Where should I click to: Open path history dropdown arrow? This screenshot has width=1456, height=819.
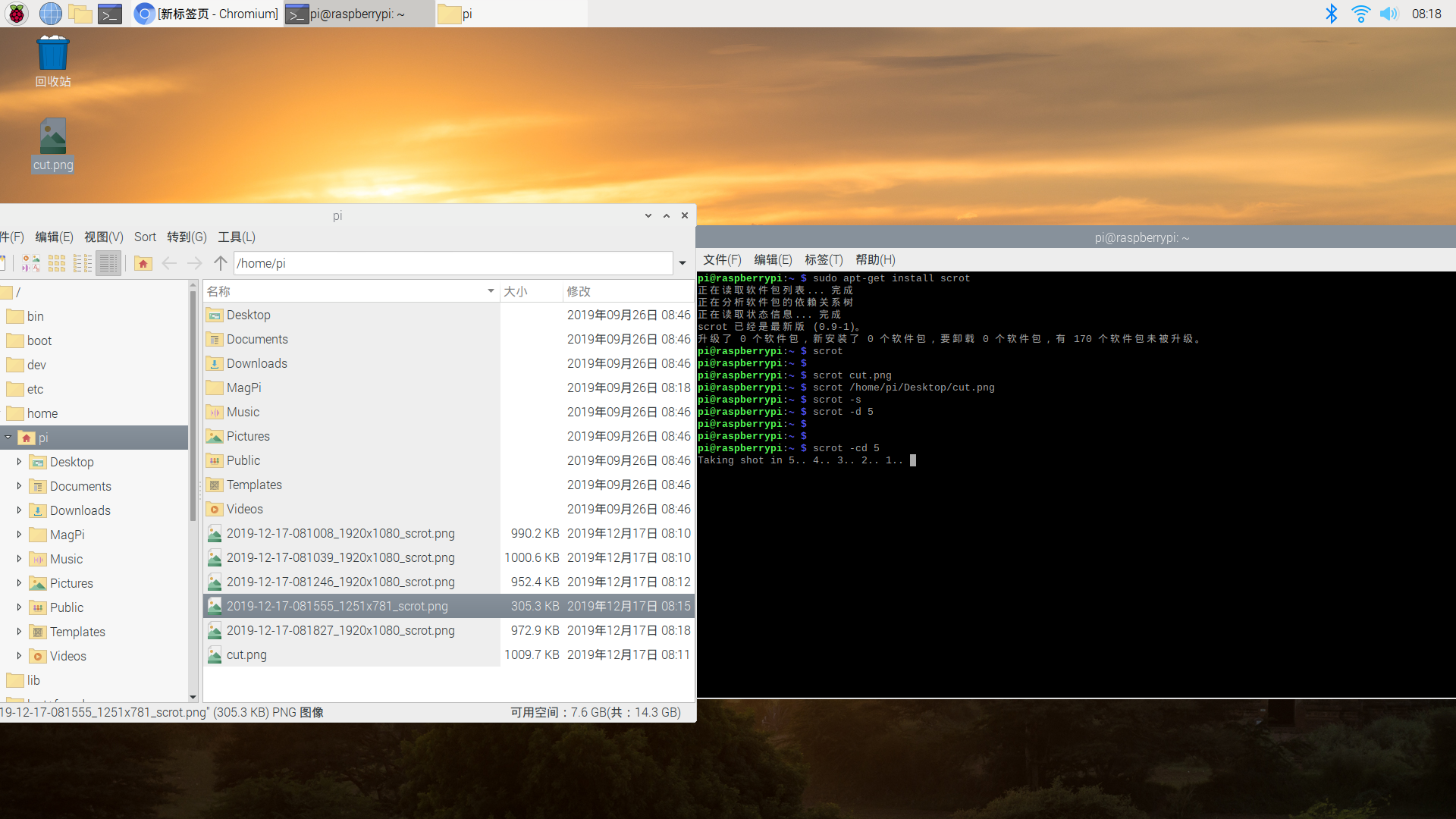tap(682, 263)
